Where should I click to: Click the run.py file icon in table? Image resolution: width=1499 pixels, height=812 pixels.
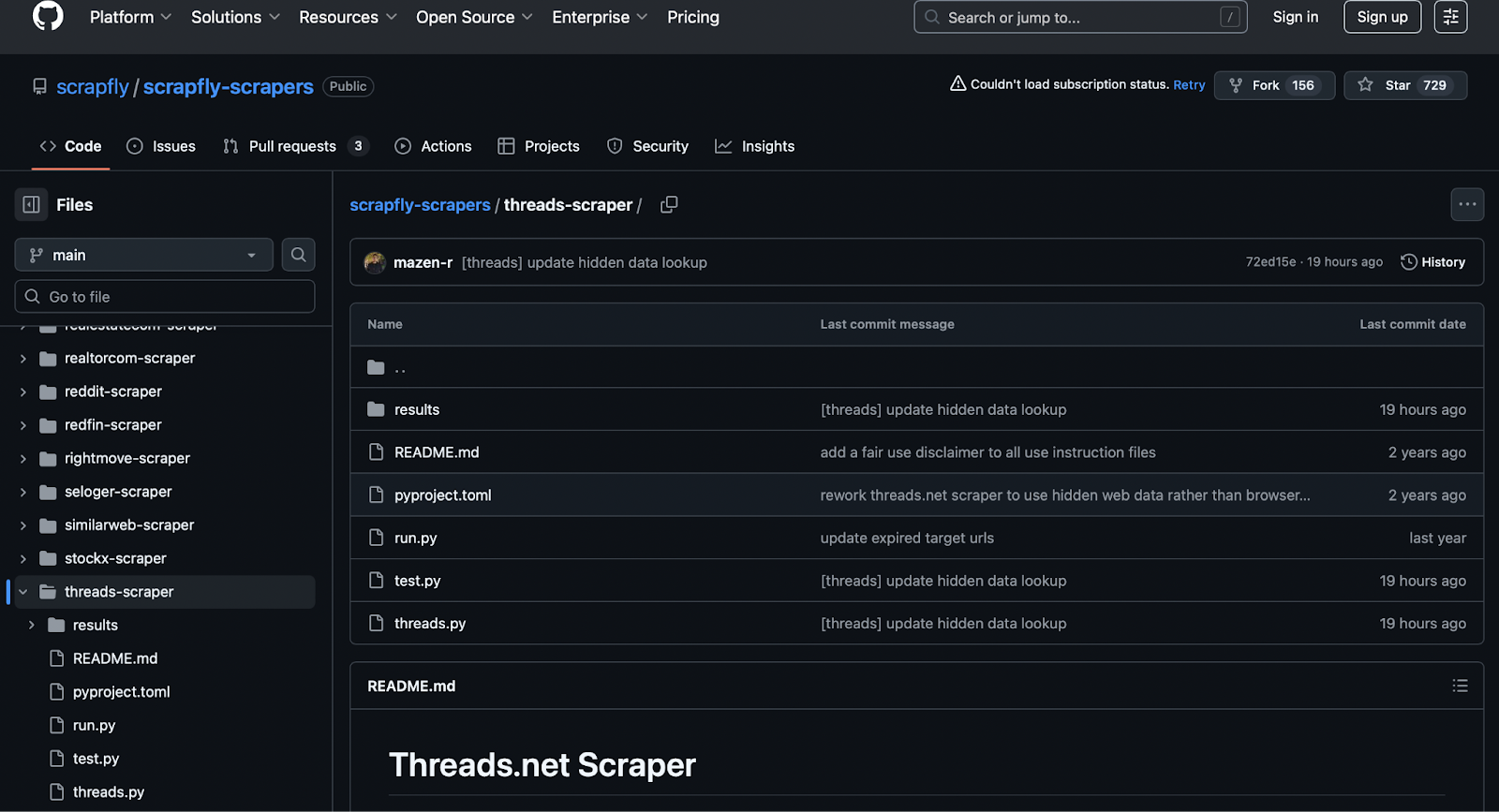[376, 538]
